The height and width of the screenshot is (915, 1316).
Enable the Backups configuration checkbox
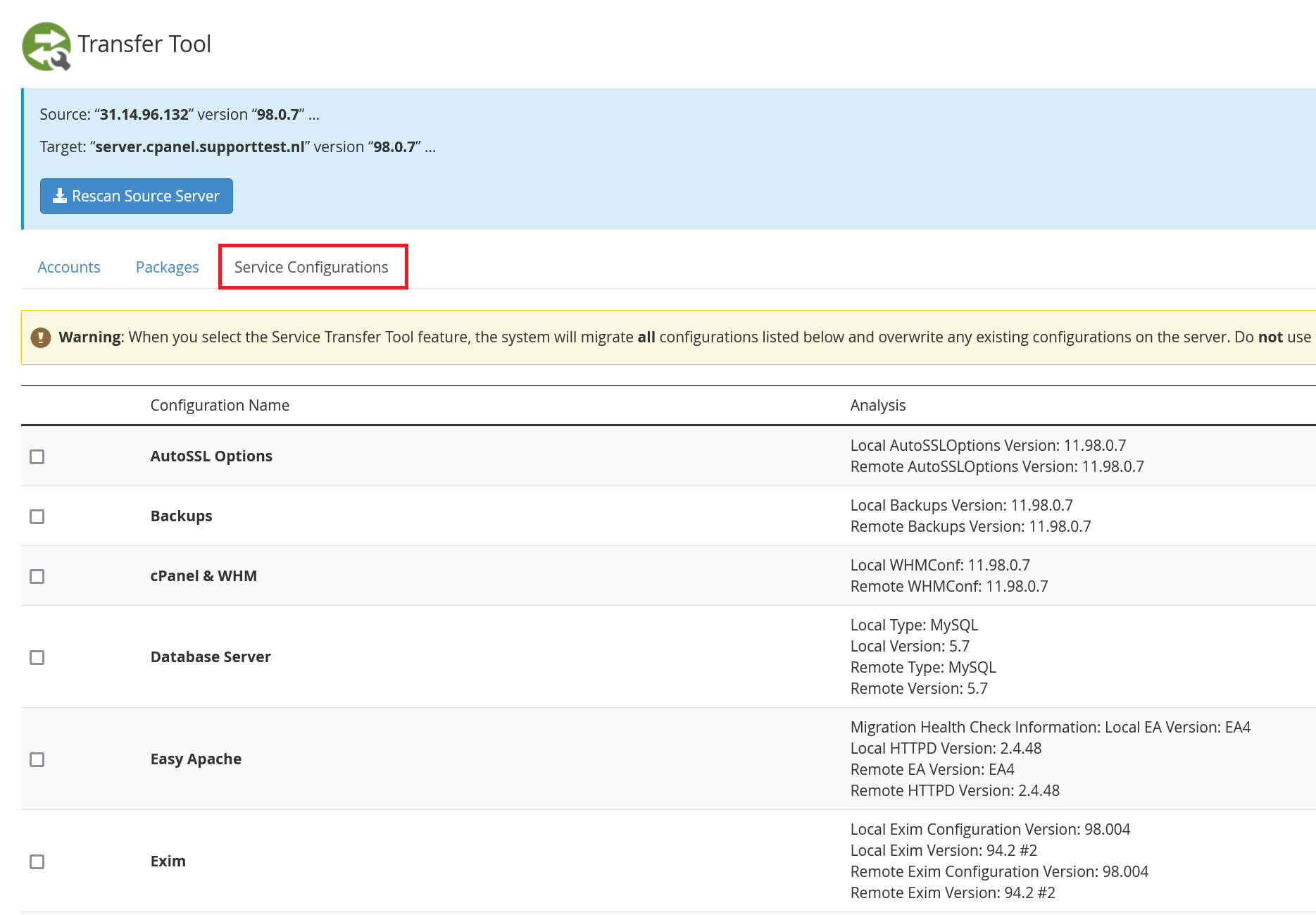point(37,516)
